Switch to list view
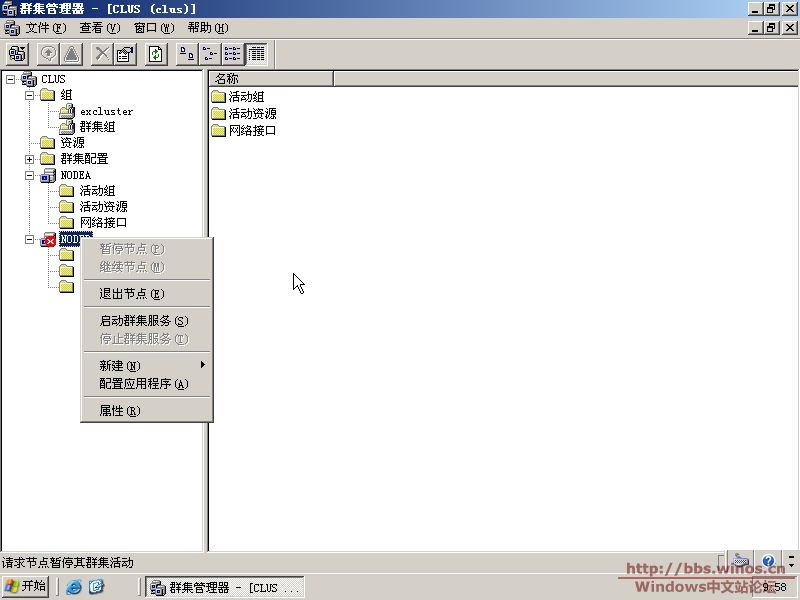 click(232, 54)
